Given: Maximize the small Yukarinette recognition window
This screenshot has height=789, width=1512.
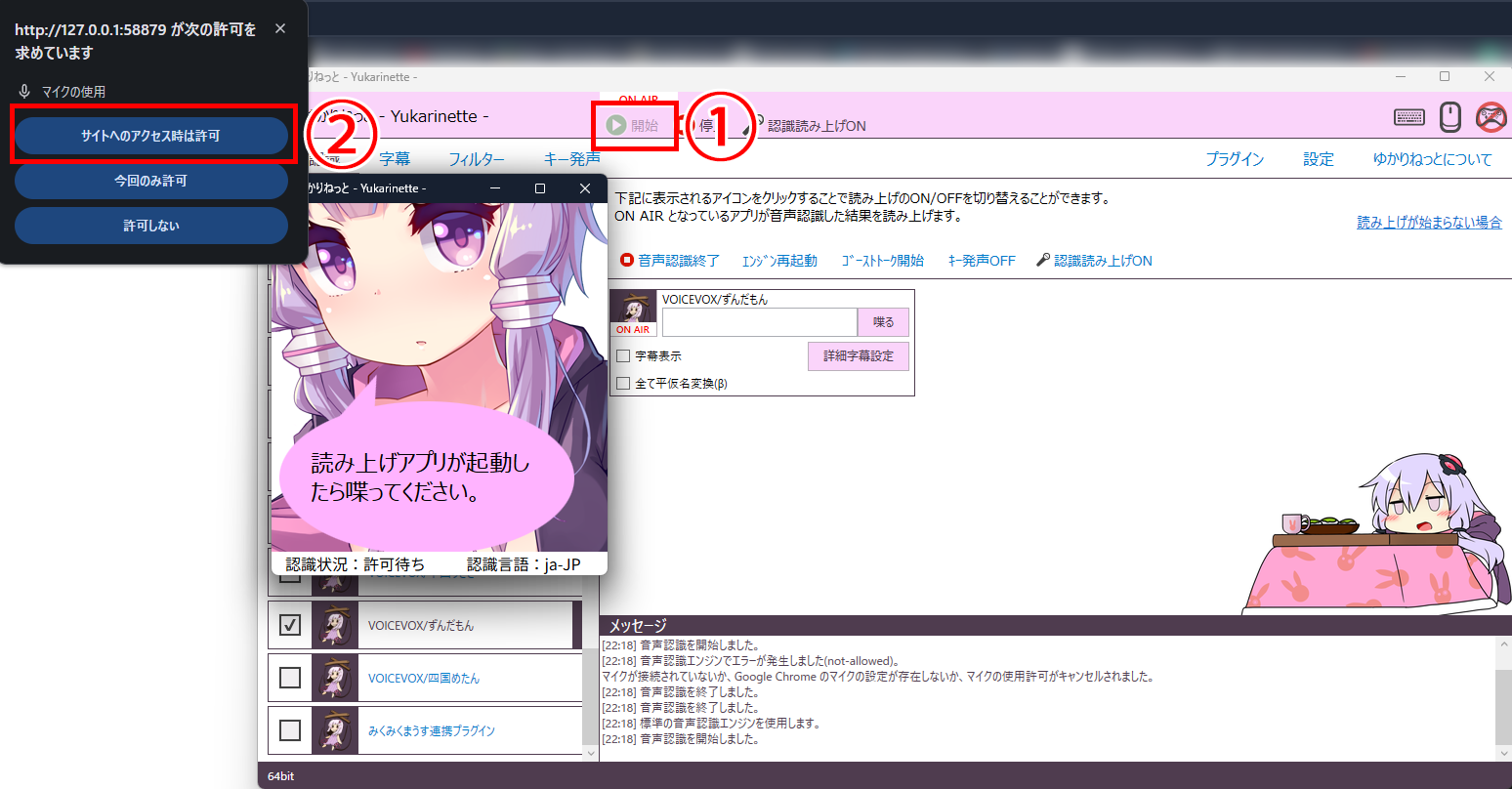Looking at the screenshot, I should tap(540, 188).
